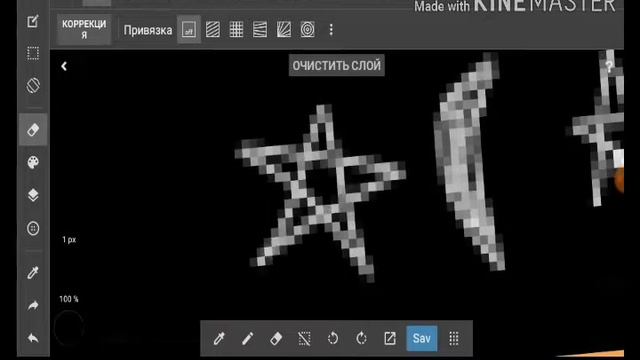
Task: Enable grid snap guide
Action: pos(236,29)
